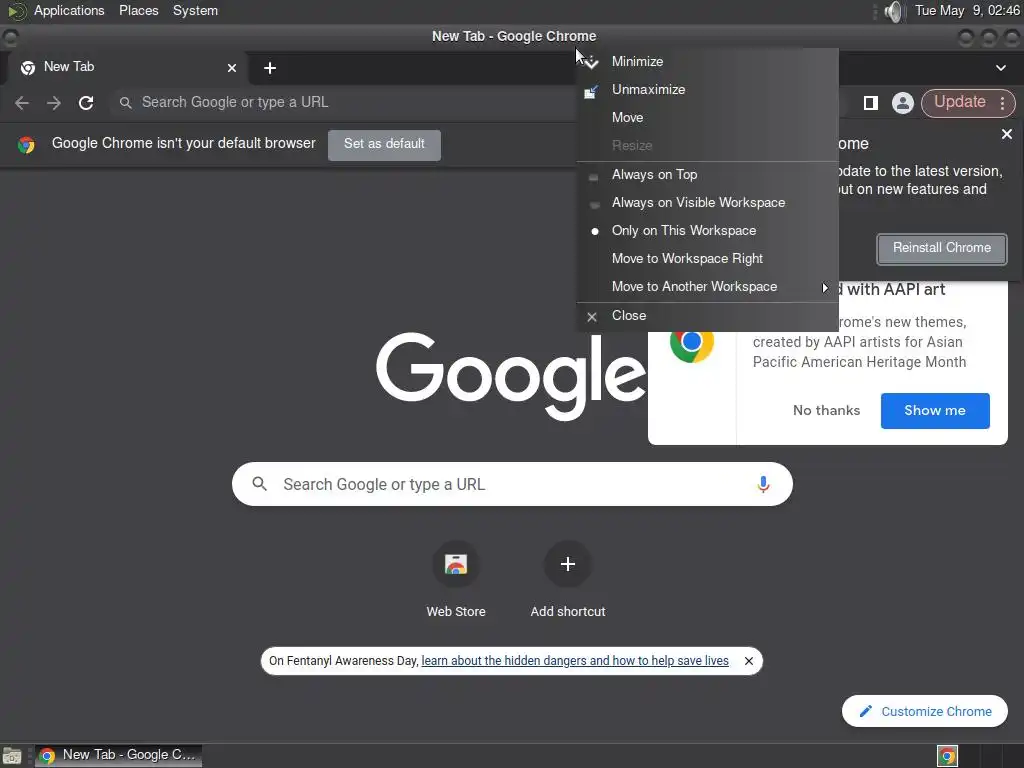Start voice search with the microphone icon

pos(763,484)
